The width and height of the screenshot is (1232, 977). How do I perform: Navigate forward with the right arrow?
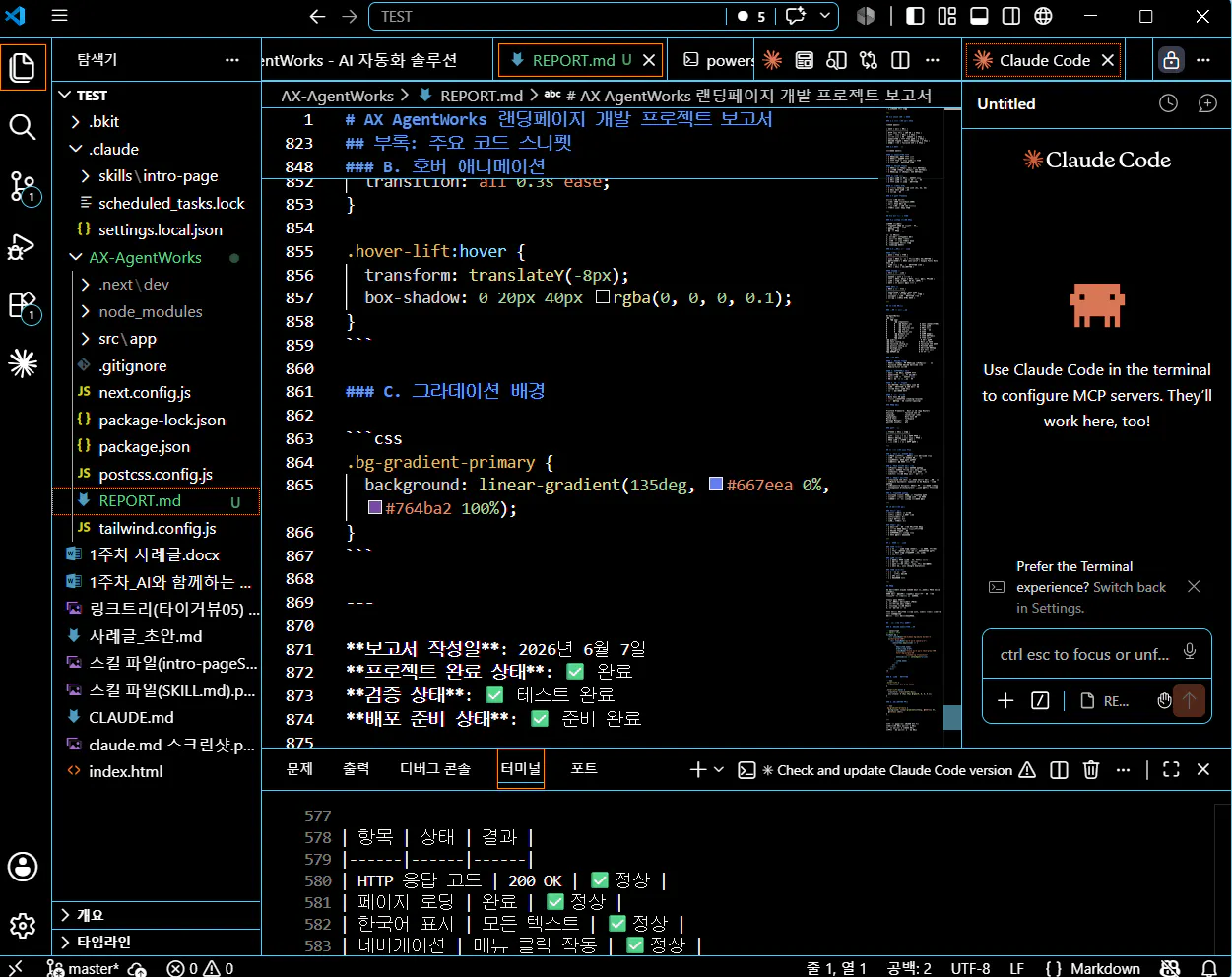point(350,16)
